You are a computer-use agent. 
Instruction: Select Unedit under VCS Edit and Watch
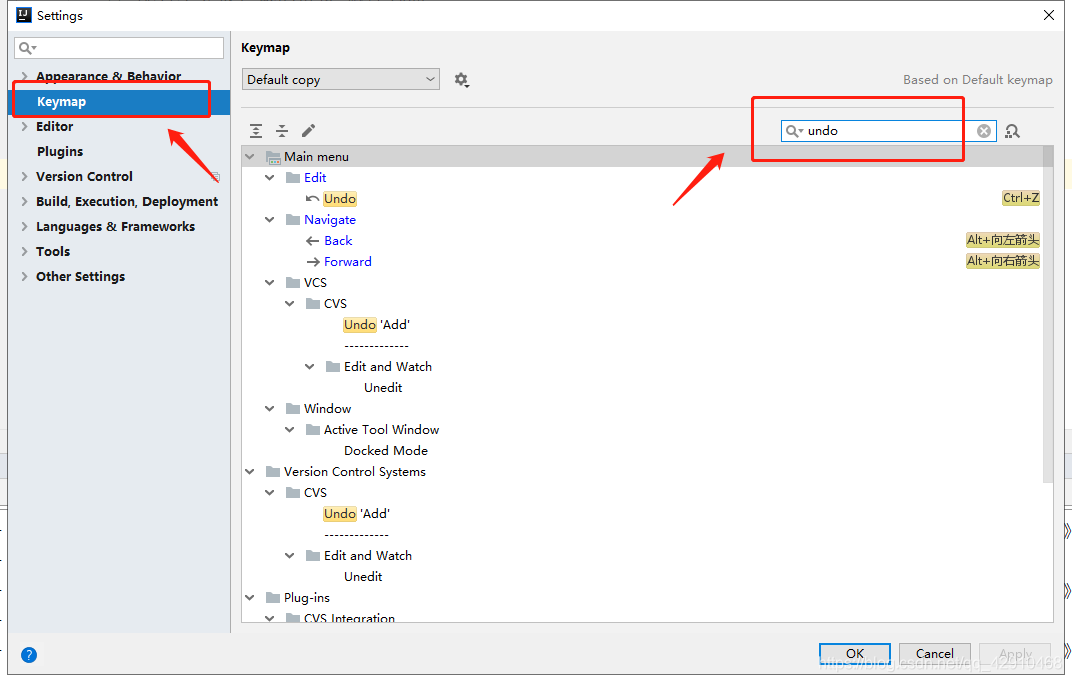(384, 387)
